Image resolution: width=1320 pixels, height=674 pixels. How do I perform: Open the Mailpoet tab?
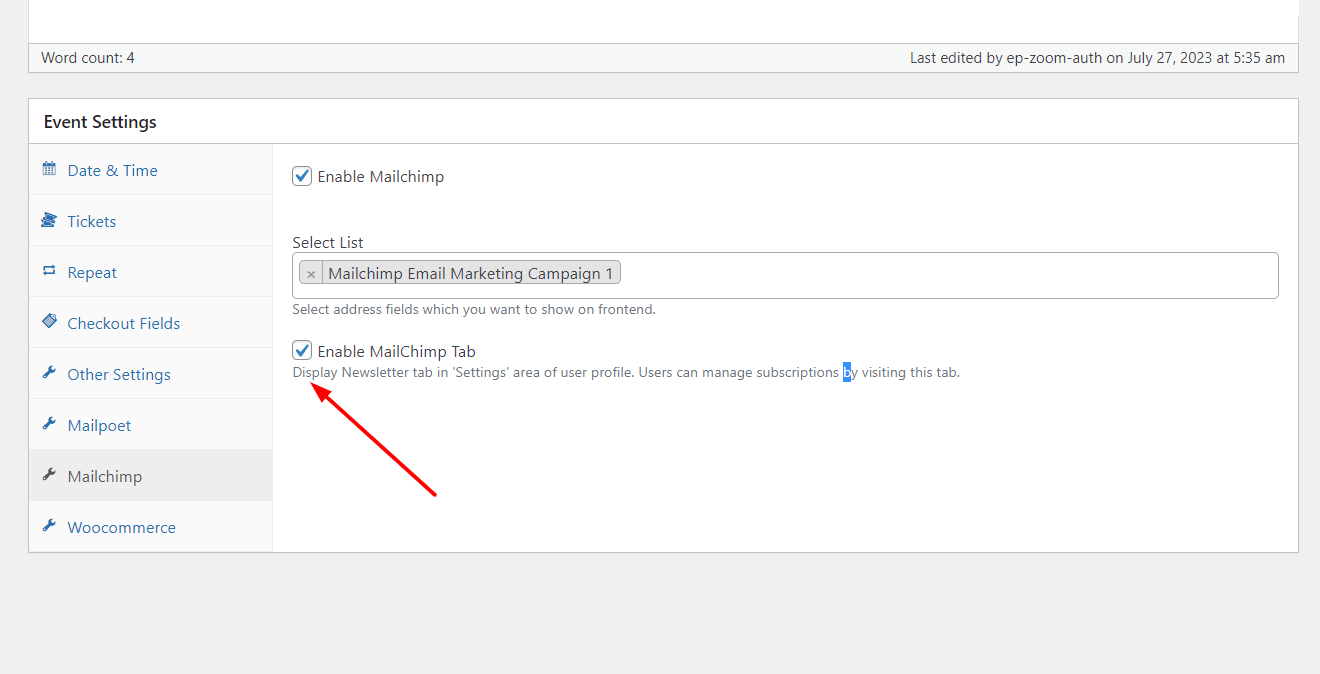tap(99, 426)
